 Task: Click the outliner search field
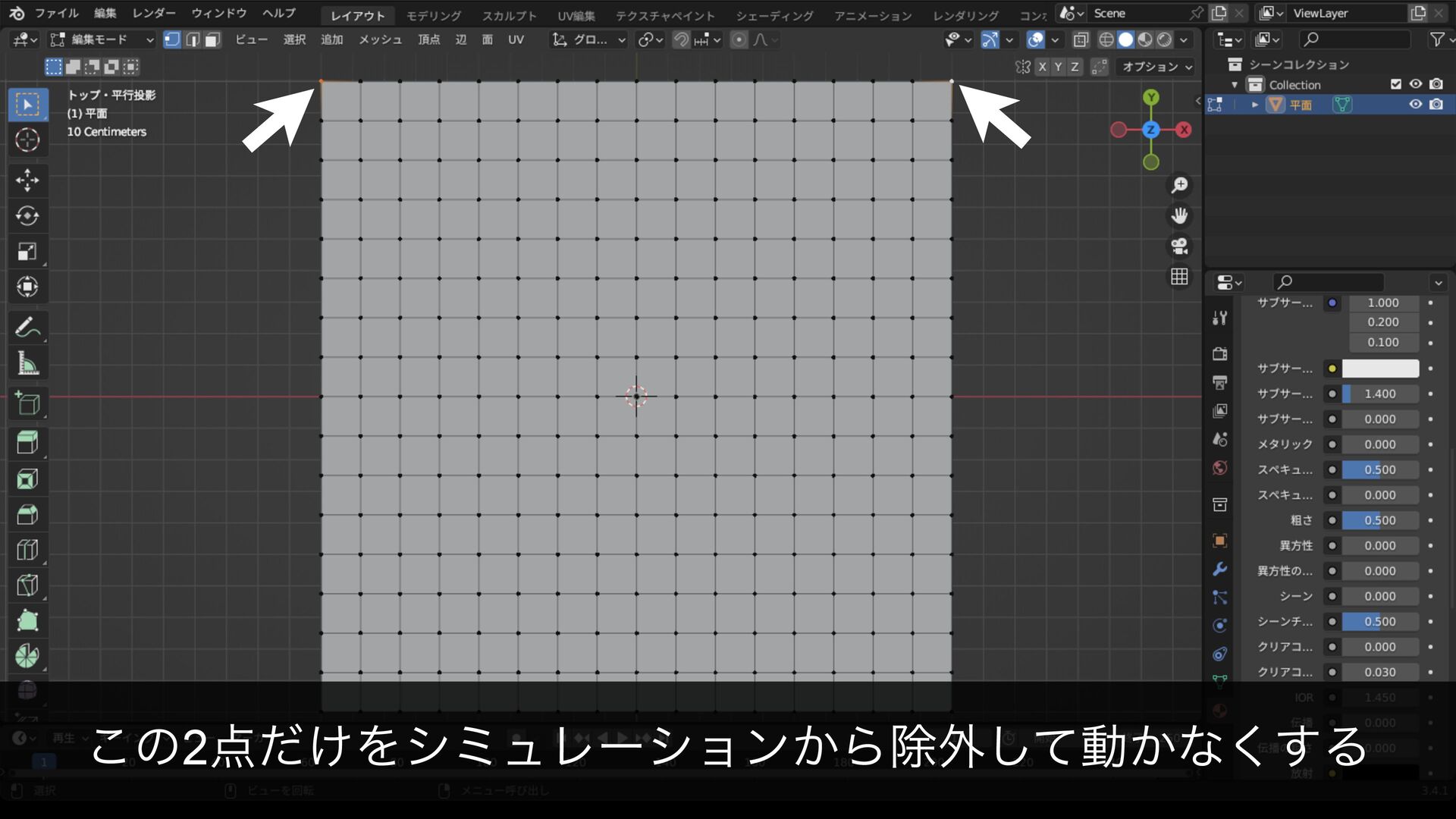pos(1355,39)
